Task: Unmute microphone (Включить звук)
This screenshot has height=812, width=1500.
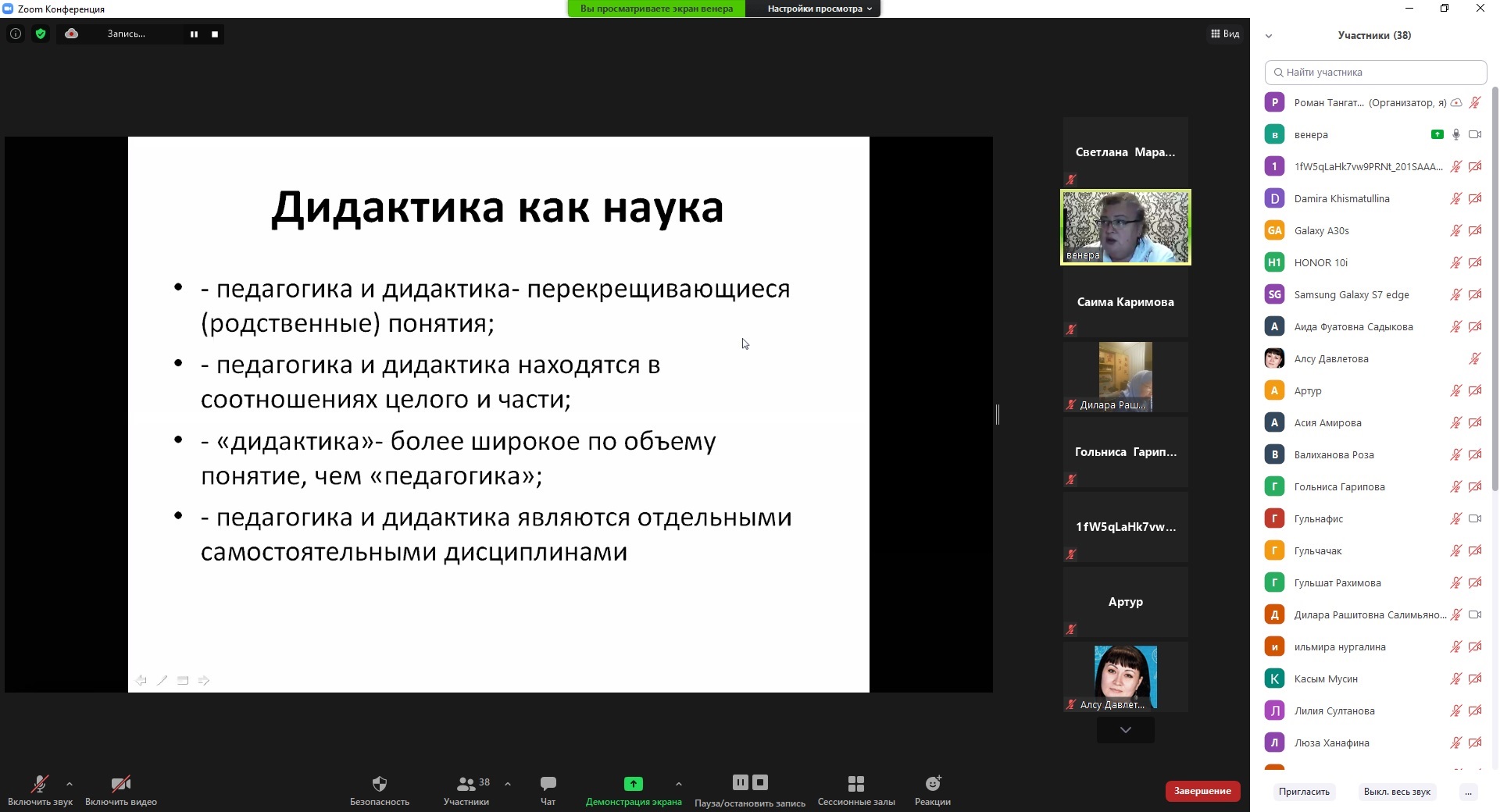Action: coord(39,784)
